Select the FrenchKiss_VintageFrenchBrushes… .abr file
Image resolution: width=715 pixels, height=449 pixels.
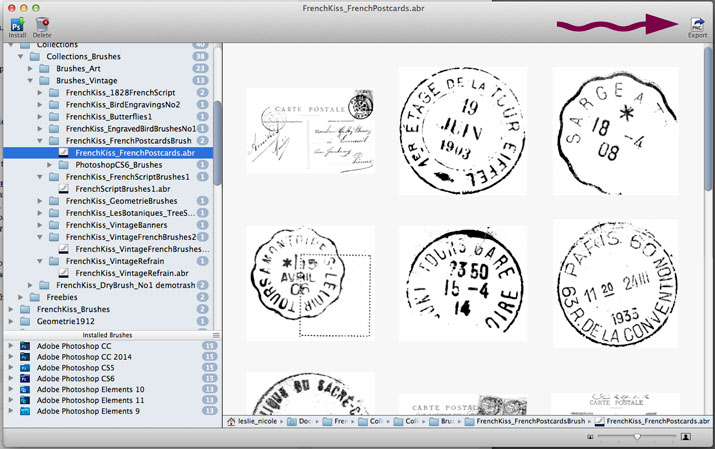[x=142, y=249]
